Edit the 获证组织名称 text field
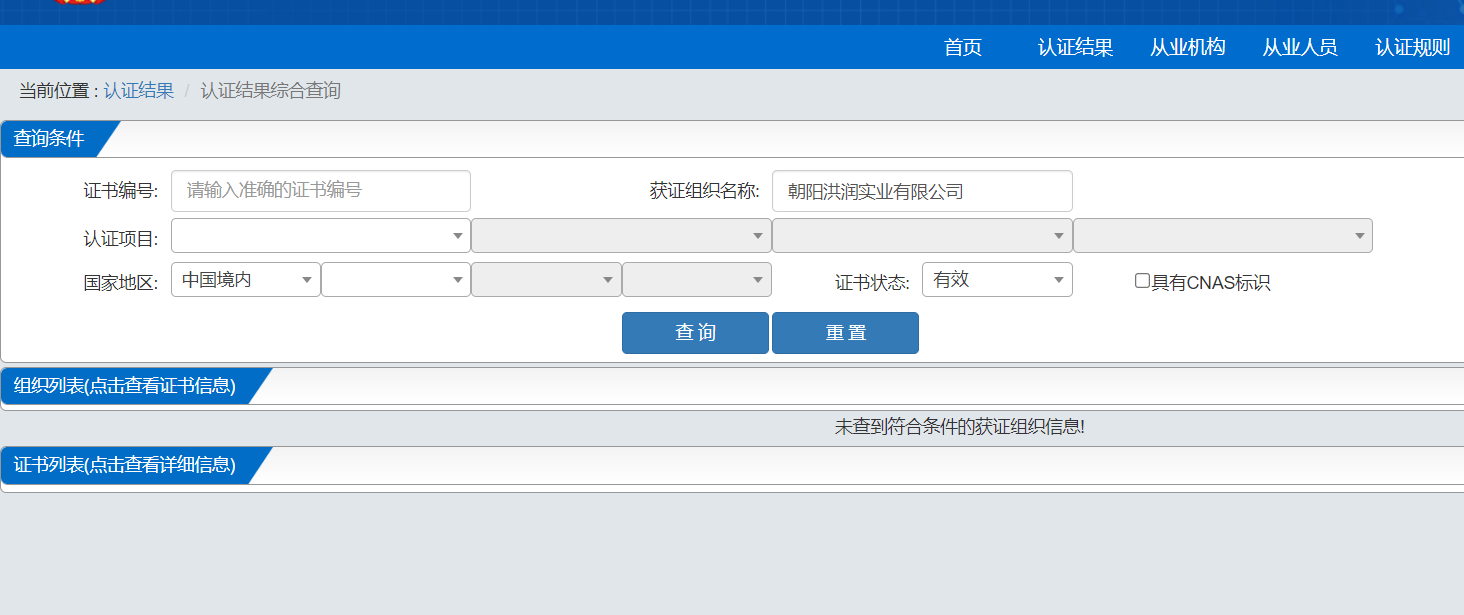Viewport: 1464px width, 615px height. tap(922, 190)
